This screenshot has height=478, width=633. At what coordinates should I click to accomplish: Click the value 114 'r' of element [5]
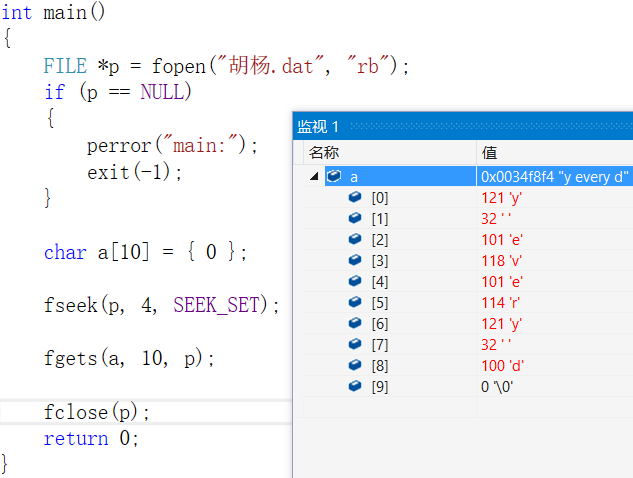pyautogui.click(x=501, y=303)
